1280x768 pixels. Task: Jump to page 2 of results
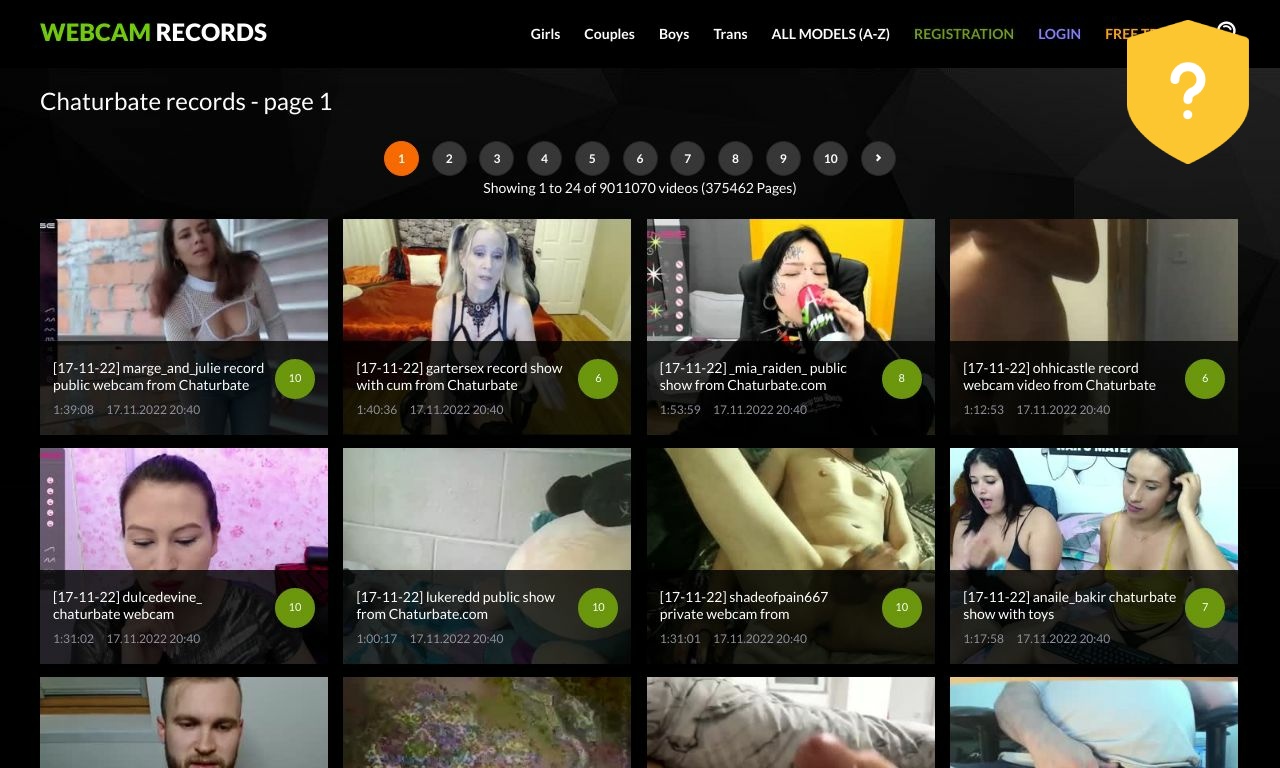(x=449, y=158)
